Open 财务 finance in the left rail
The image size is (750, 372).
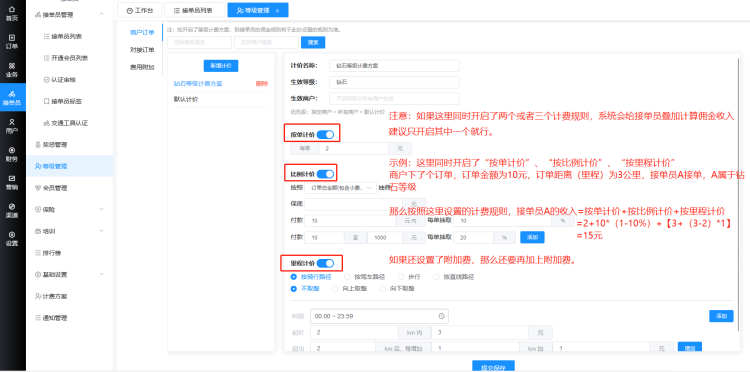12,154
